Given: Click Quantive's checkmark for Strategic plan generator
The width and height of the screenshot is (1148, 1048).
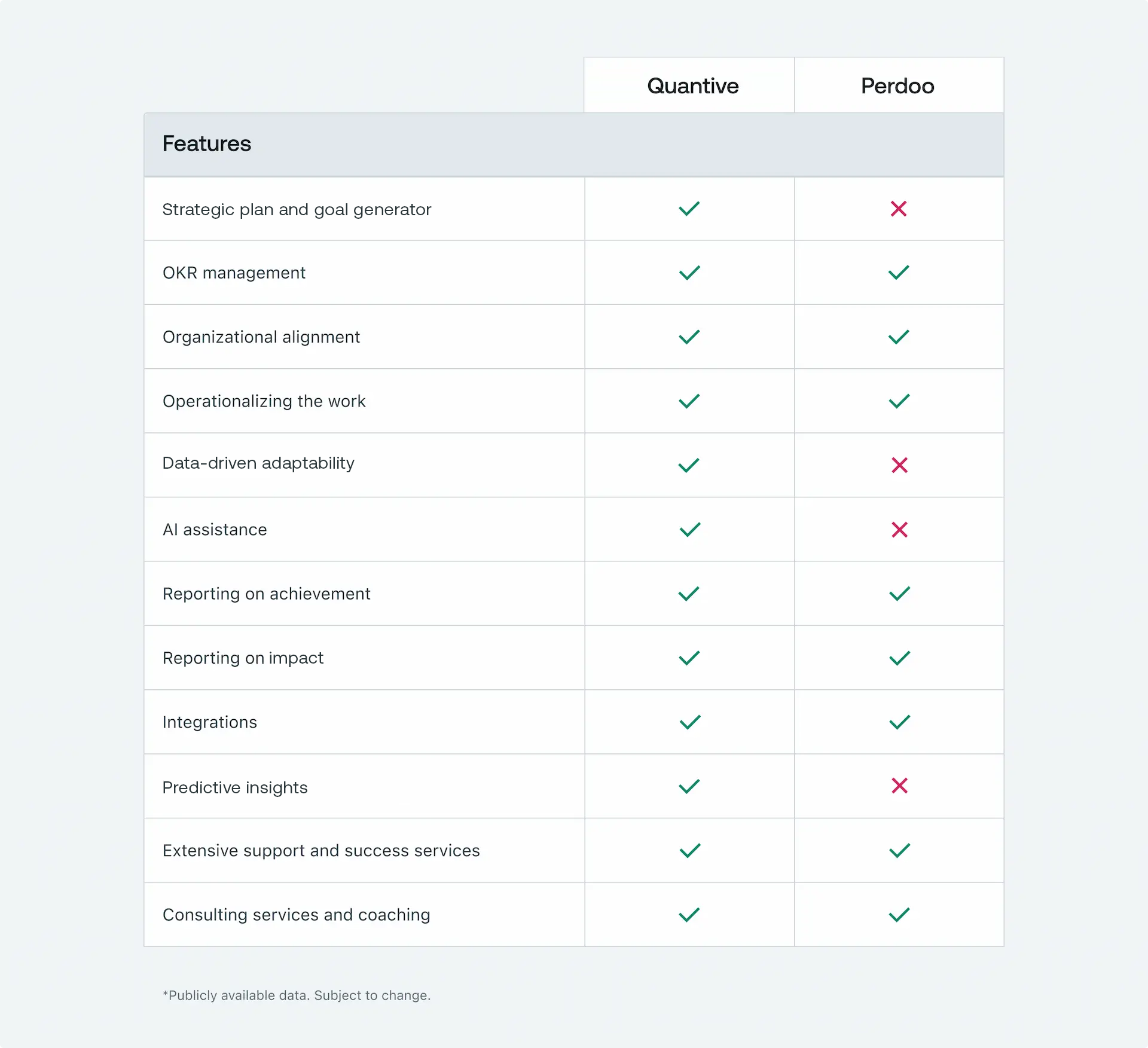Looking at the screenshot, I should click(x=689, y=209).
